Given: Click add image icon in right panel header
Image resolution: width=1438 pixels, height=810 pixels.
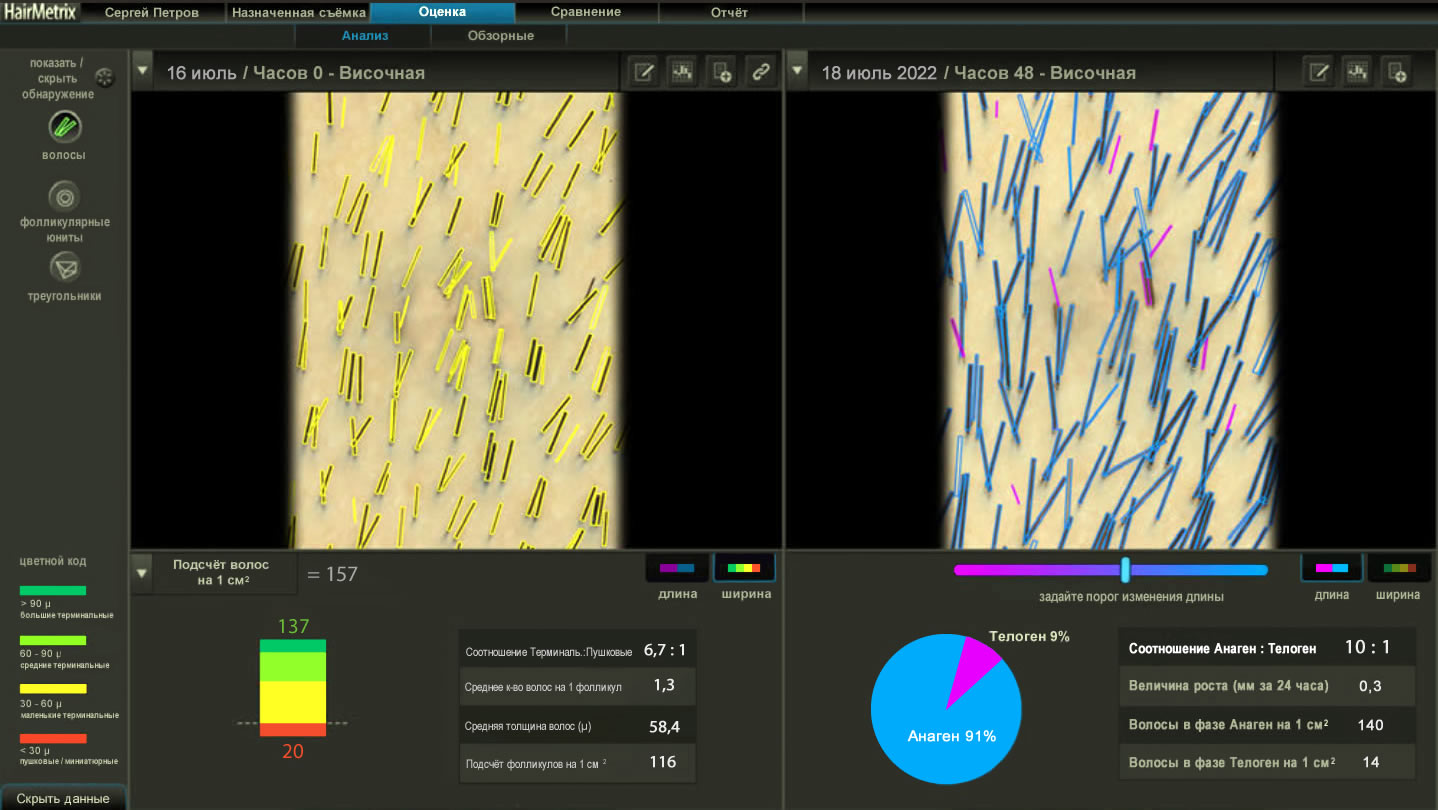Looking at the screenshot, I should [x=1397, y=72].
